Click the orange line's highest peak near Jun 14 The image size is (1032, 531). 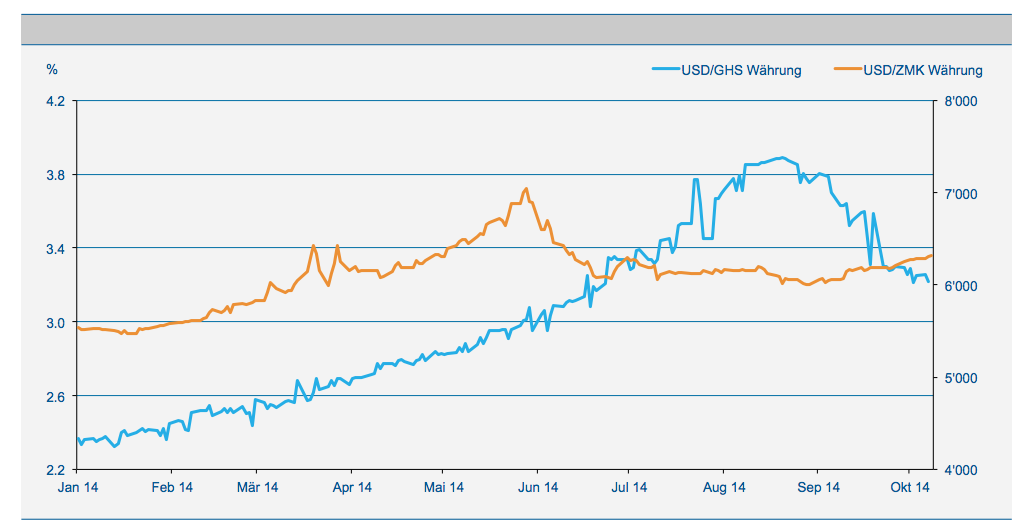coord(526,189)
